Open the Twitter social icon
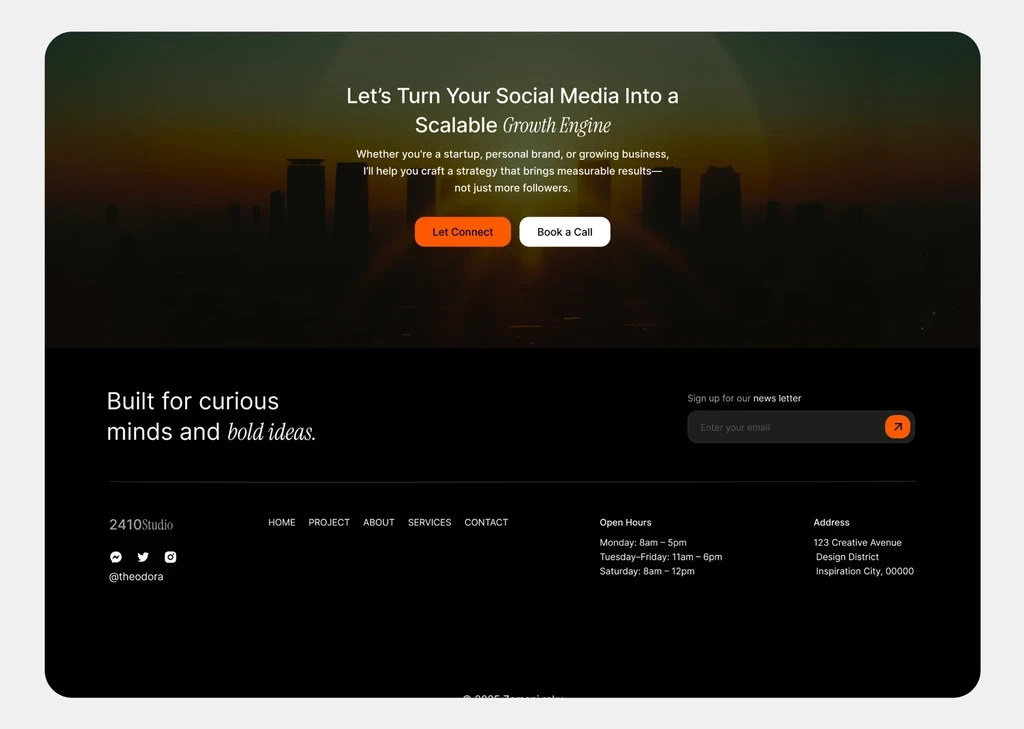 tap(143, 557)
